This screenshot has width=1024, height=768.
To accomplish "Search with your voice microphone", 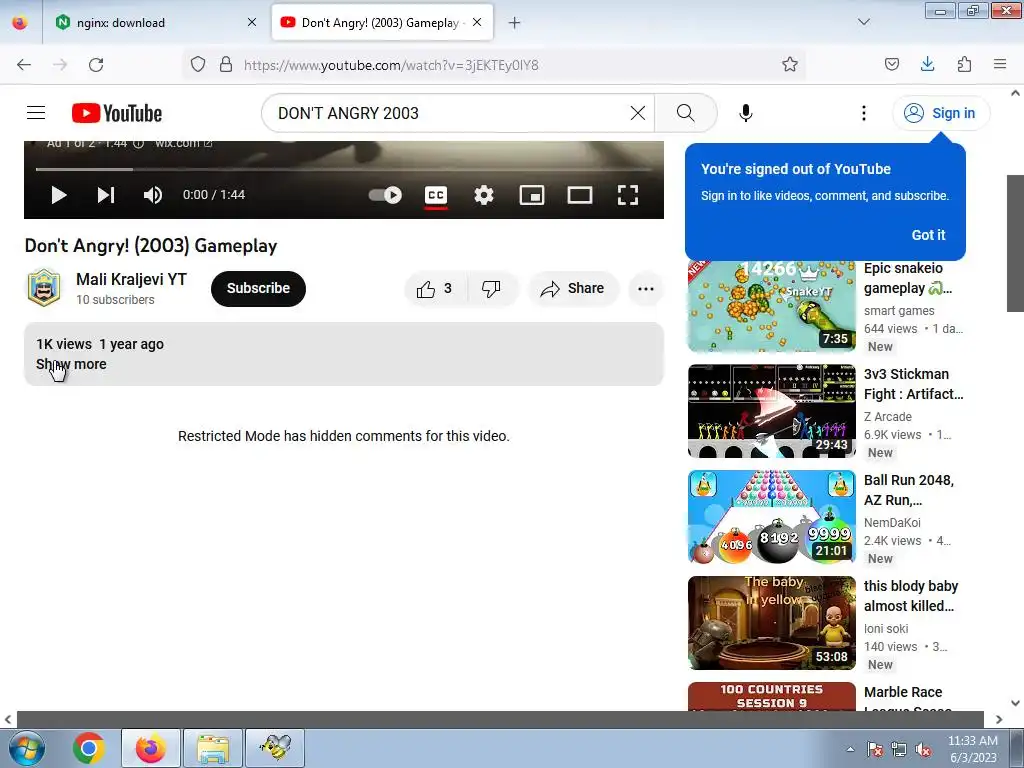I will [746, 113].
